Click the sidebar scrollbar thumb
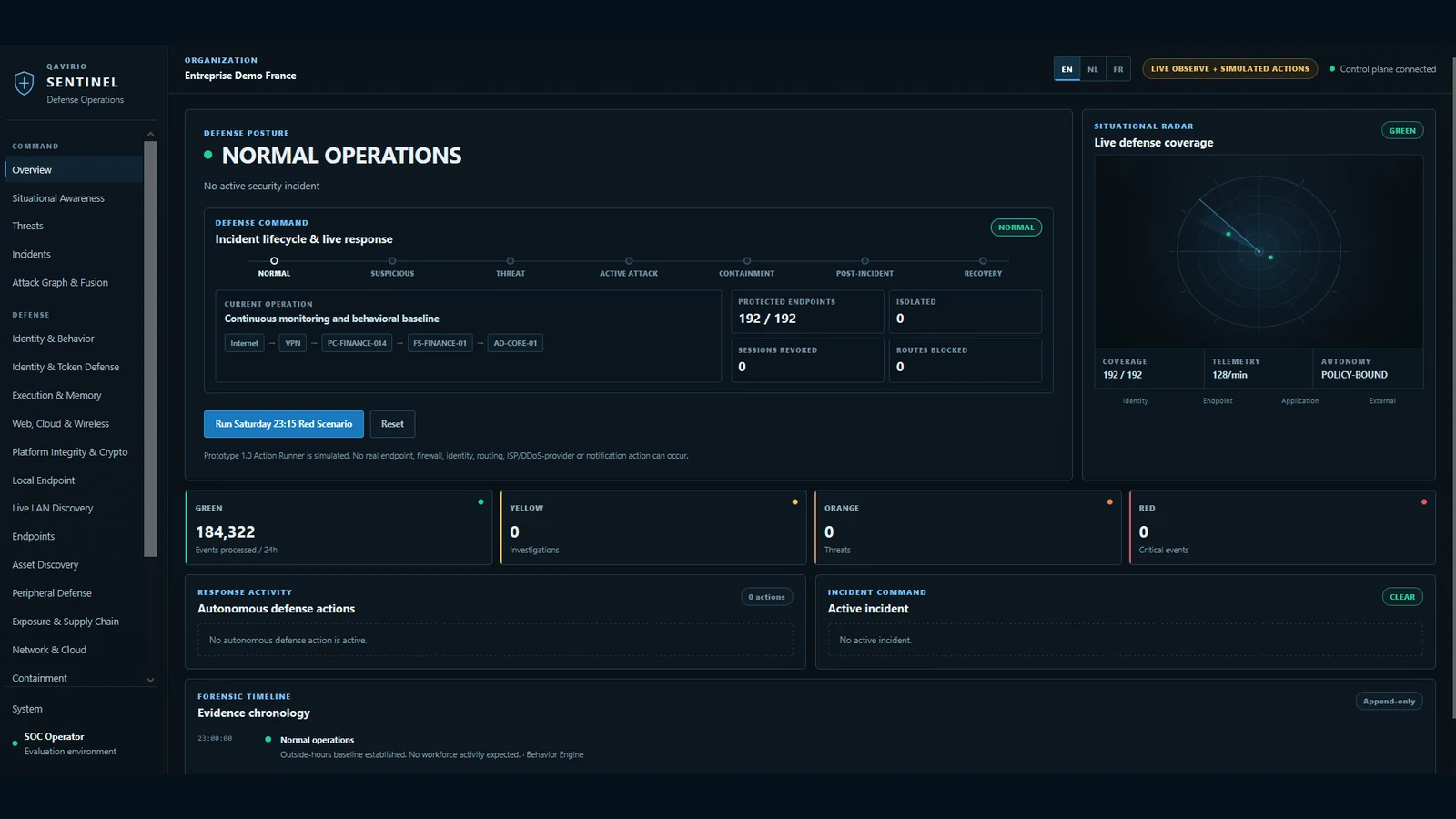This screenshot has height=819, width=1456. tap(150, 349)
